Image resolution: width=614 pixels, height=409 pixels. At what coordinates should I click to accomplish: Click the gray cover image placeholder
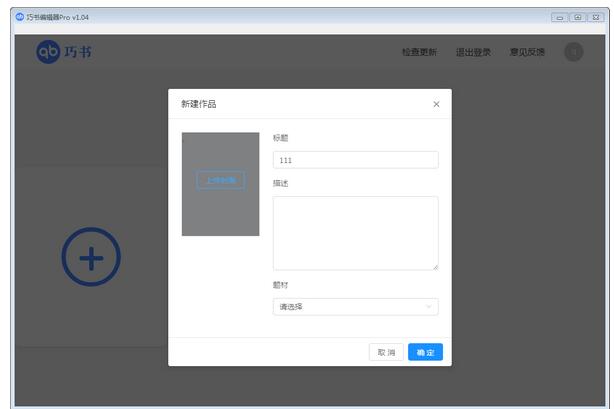pos(220,215)
